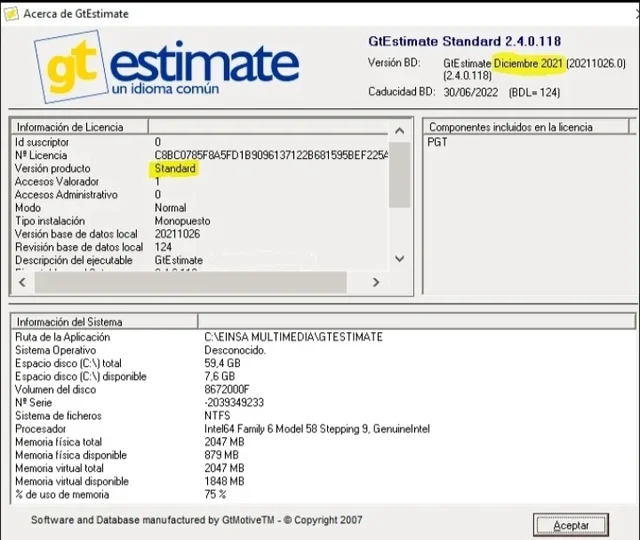Select the Procesador row label
The width and height of the screenshot is (640, 540).
click(40, 429)
